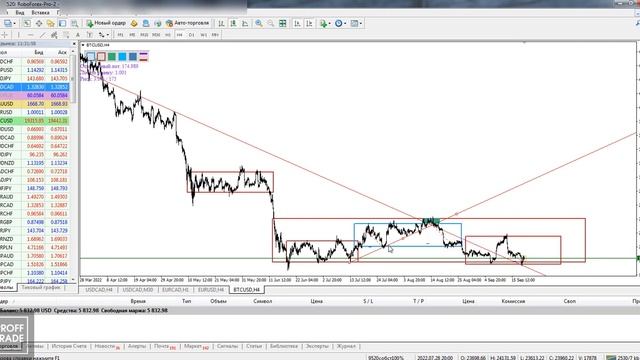Viewport: 640px width, 360px height.
Task: Select the M15 timeframe
Action: pos(144,35)
